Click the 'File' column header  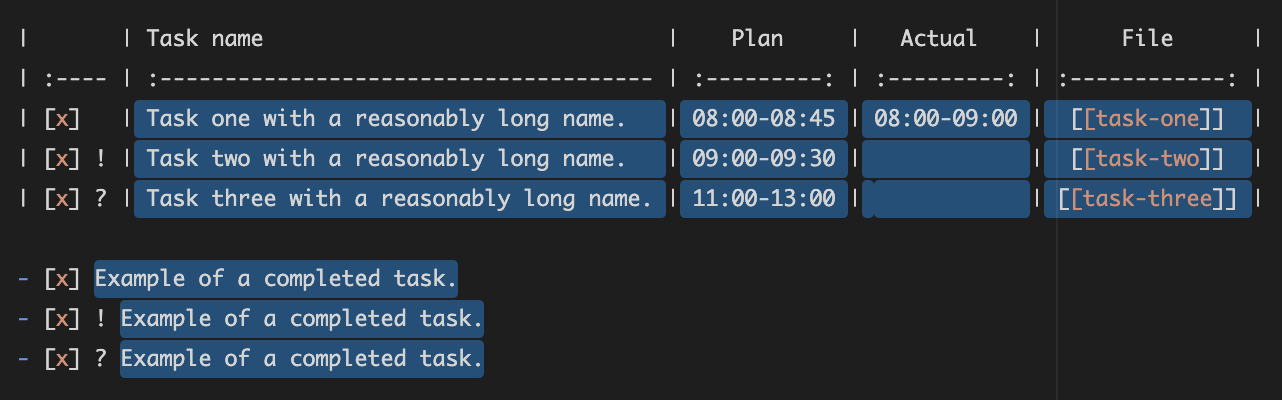(1147, 39)
